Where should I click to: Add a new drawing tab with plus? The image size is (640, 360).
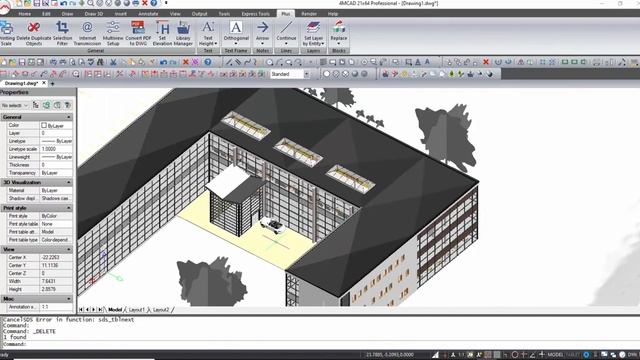(x=52, y=83)
